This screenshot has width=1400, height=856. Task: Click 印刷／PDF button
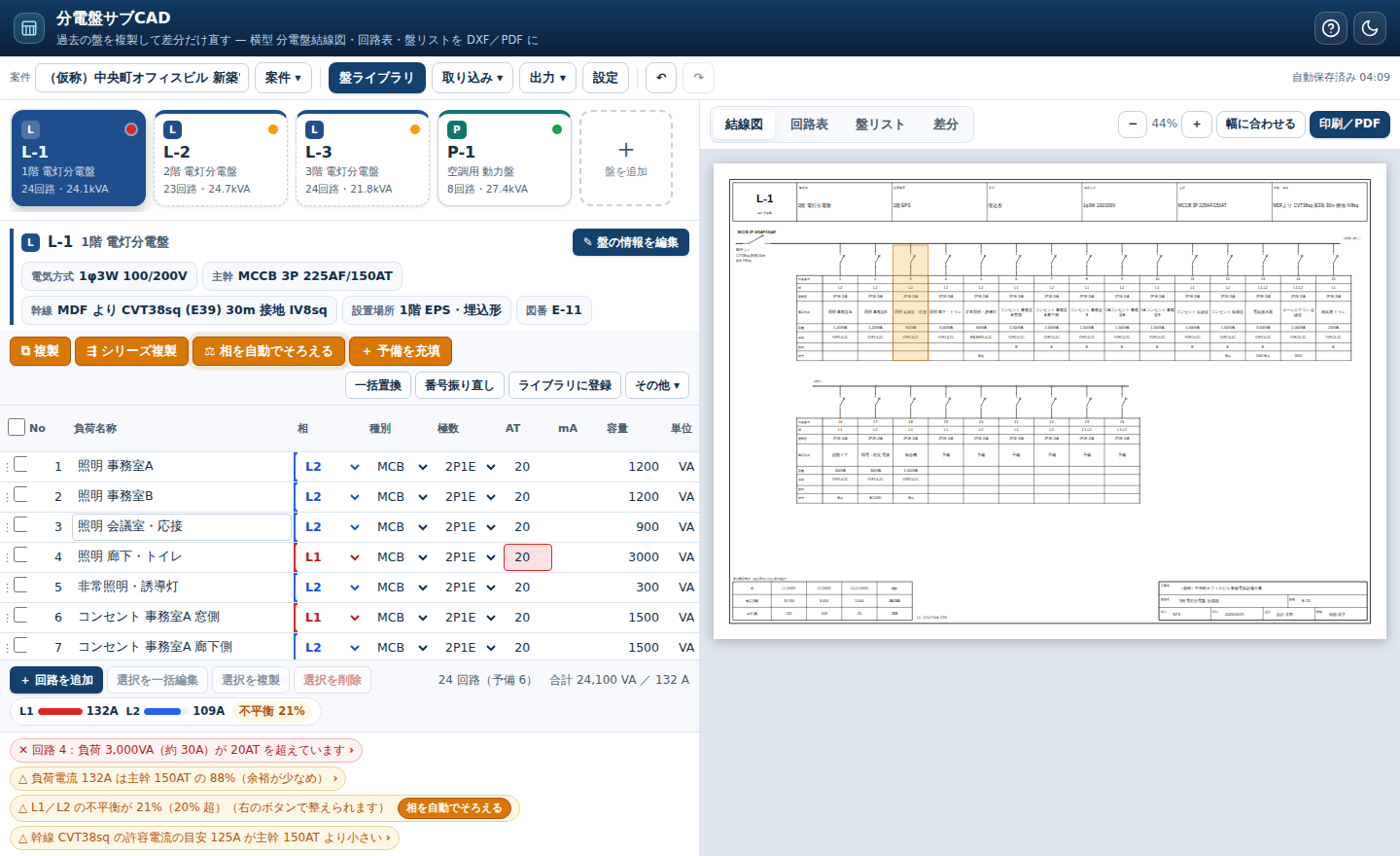click(1349, 124)
